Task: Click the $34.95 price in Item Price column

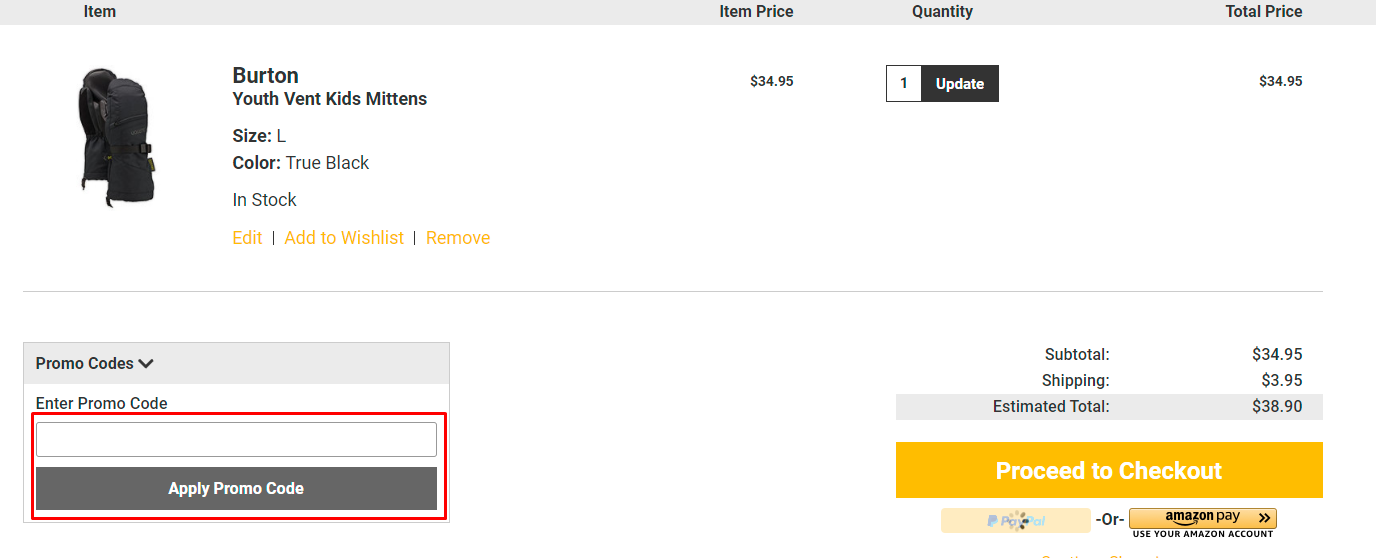Action: point(772,81)
